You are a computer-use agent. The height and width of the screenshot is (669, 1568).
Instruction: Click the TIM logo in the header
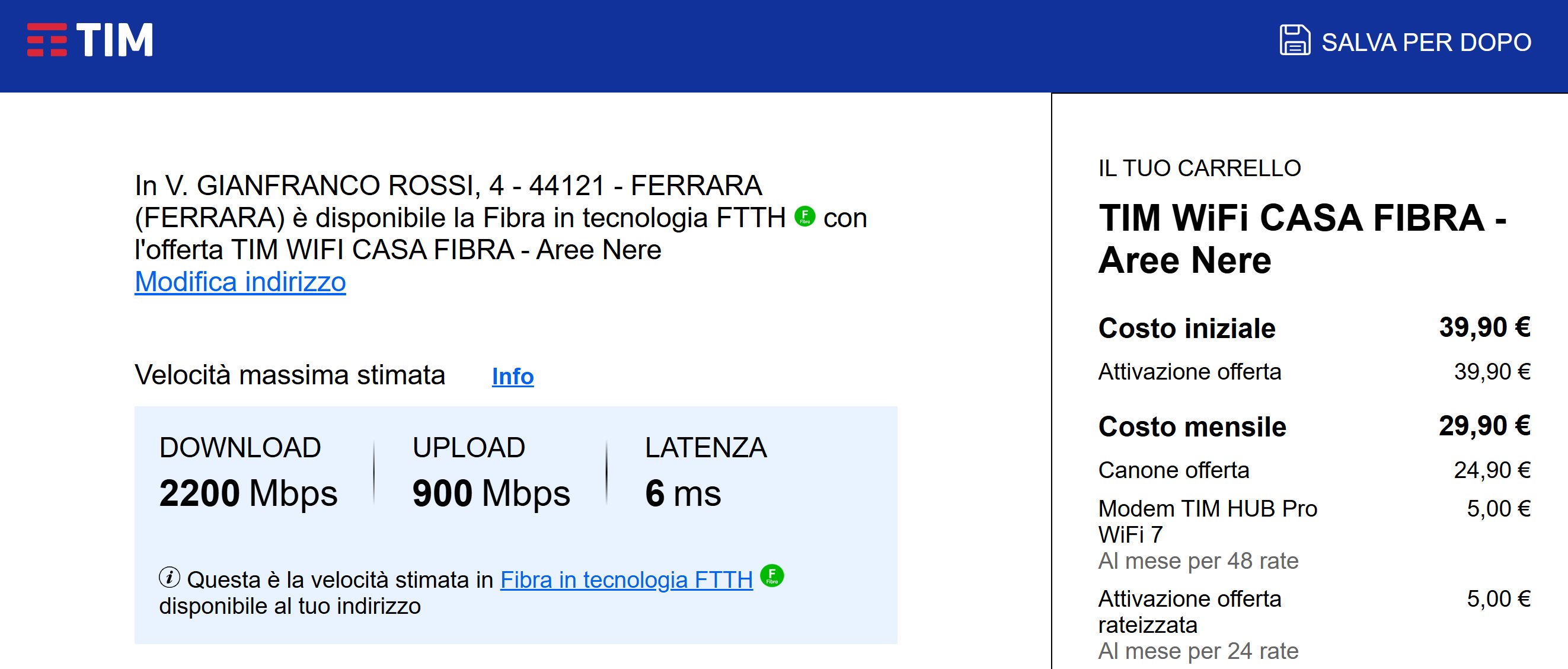point(90,40)
